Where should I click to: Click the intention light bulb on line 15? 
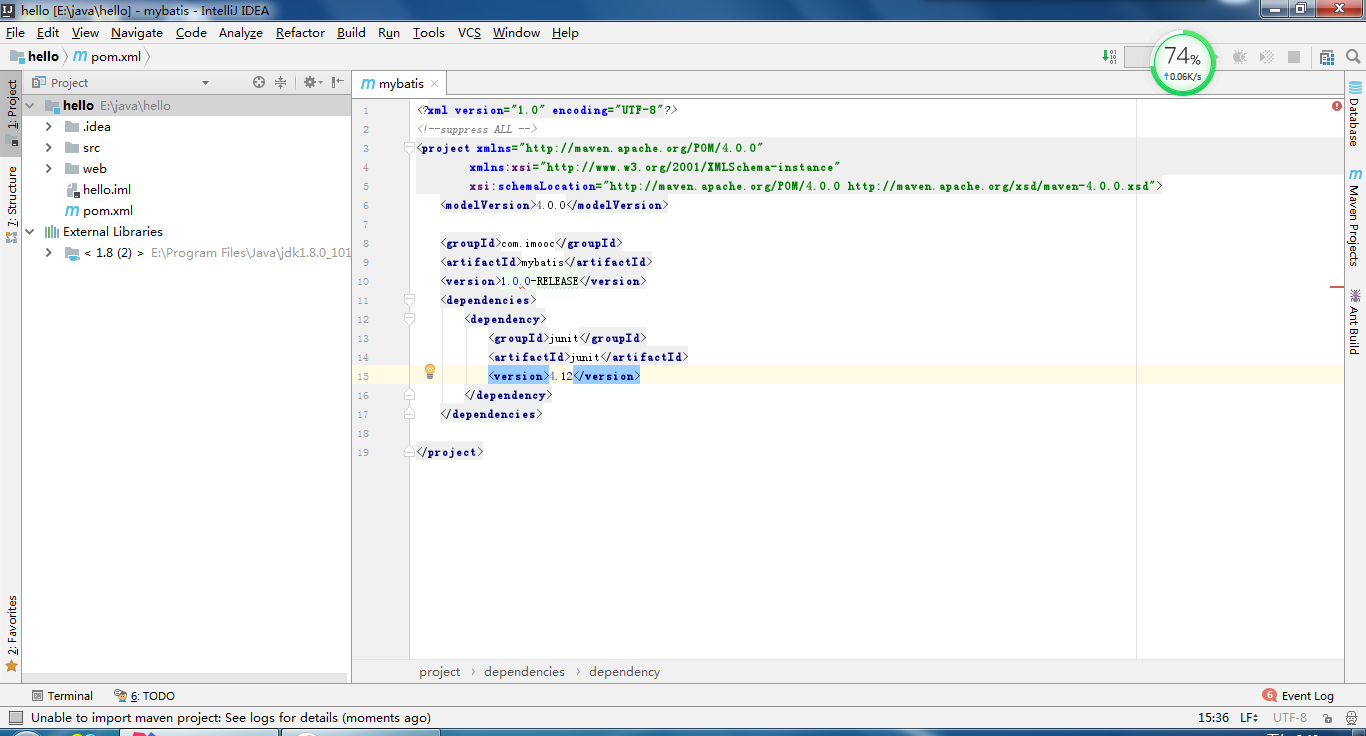(x=430, y=372)
